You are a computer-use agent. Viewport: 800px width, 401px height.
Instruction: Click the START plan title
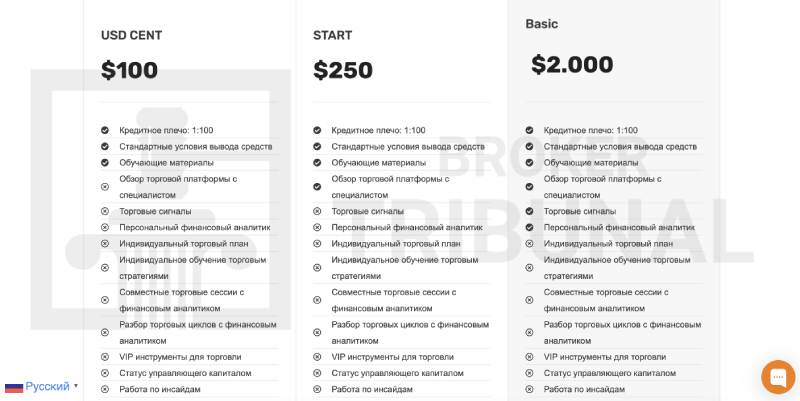click(333, 35)
